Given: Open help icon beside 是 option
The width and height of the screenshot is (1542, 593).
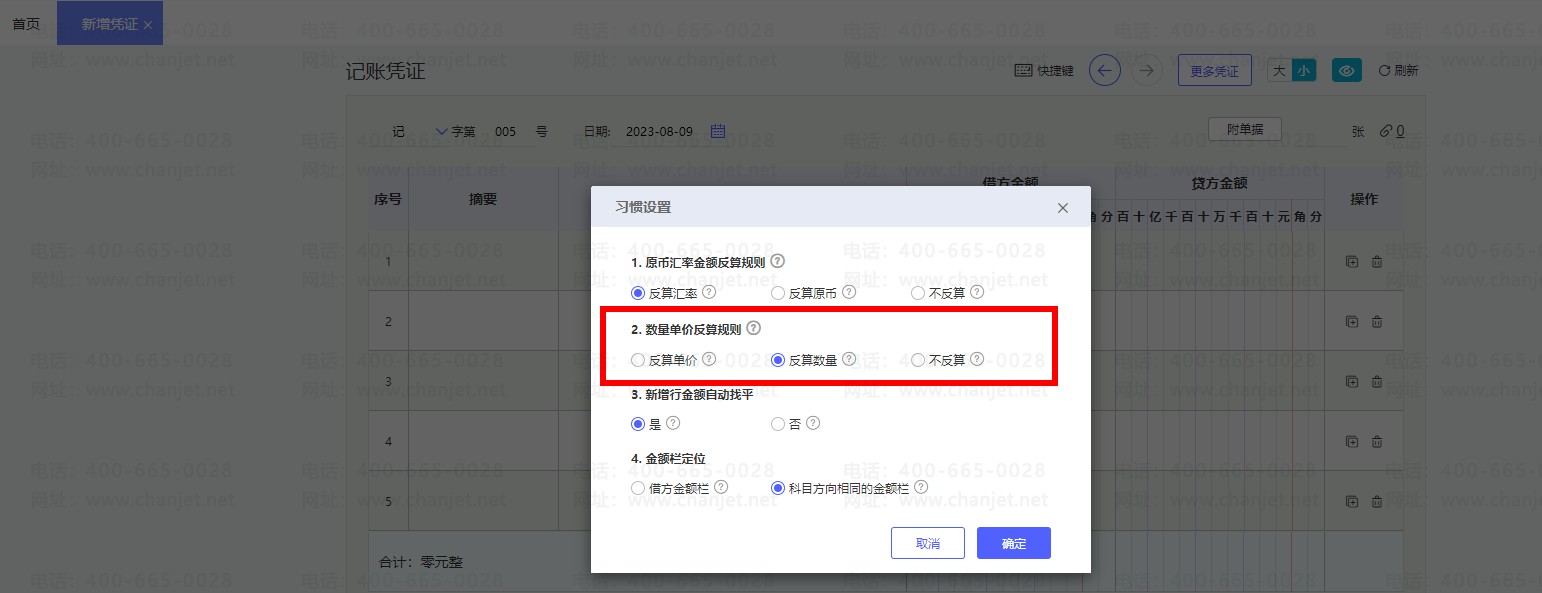Looking at the screenshot, I should (673, 423).
